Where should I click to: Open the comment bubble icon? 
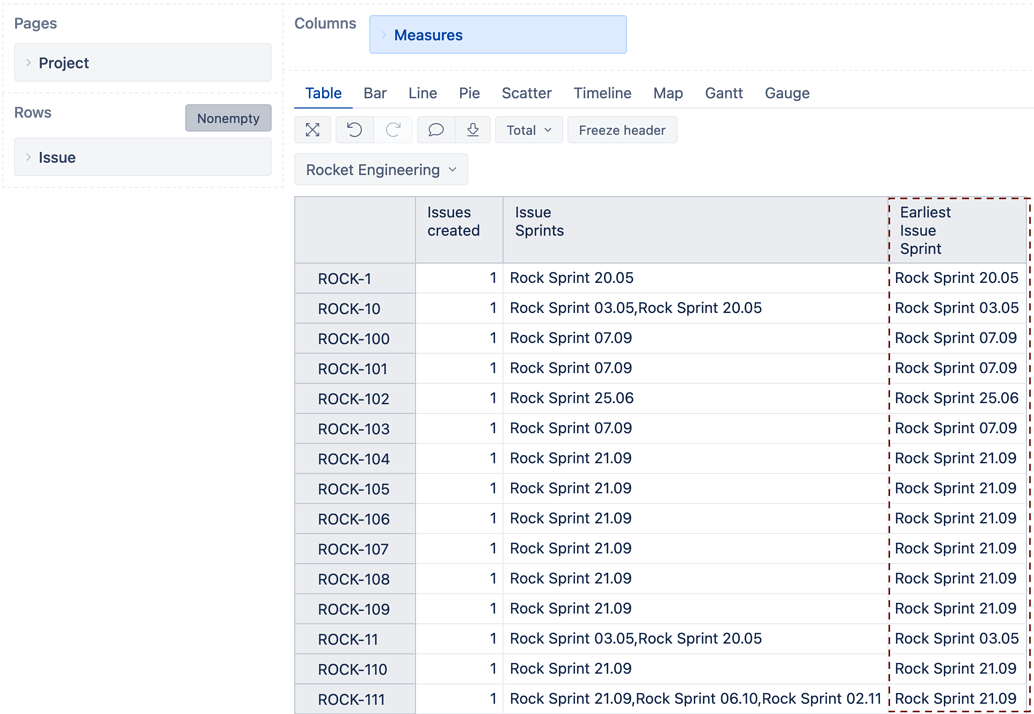click(x=435, y=130)
